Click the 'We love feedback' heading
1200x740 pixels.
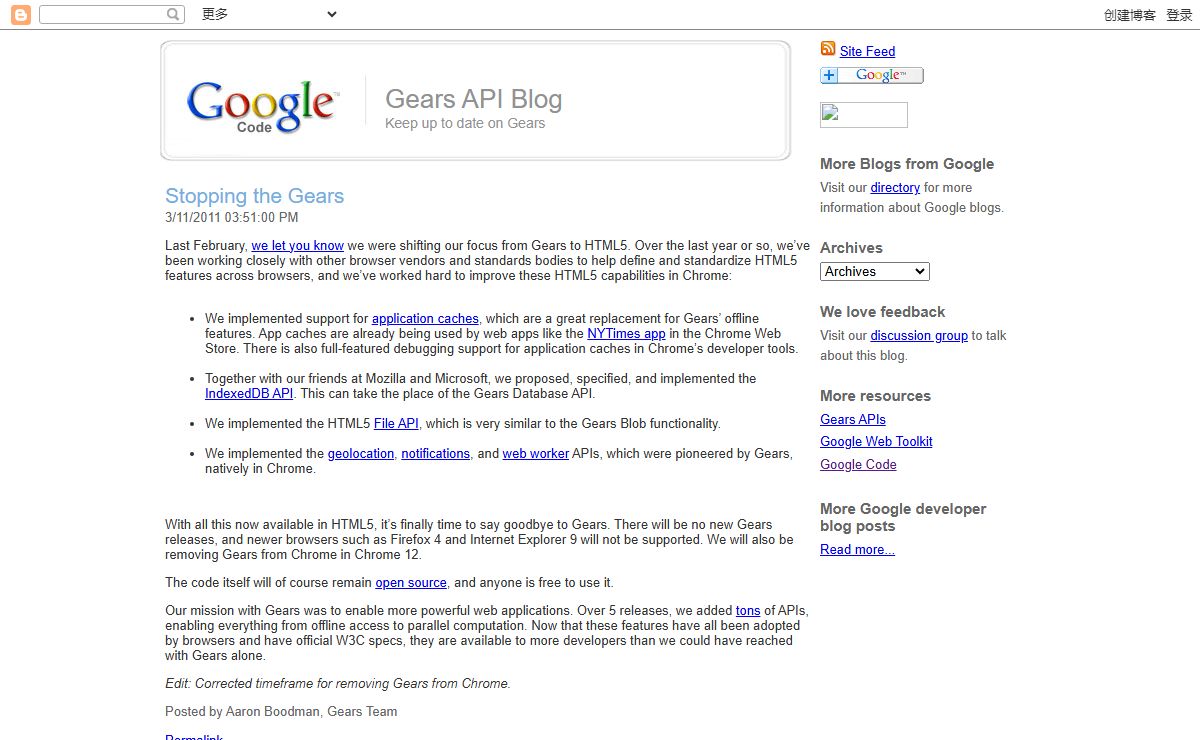pos(882,312)
